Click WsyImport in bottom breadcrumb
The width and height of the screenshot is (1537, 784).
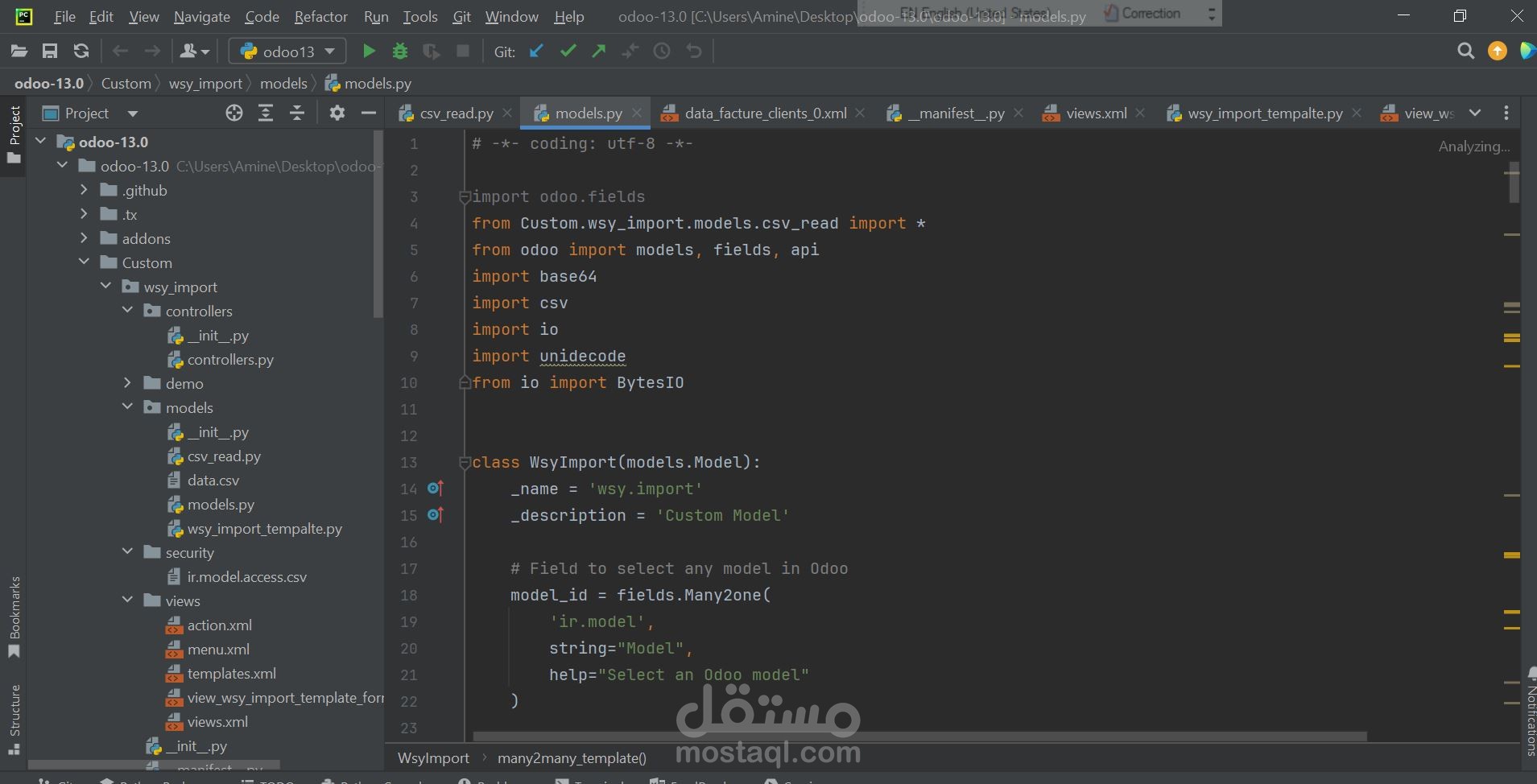coord(433,758)
